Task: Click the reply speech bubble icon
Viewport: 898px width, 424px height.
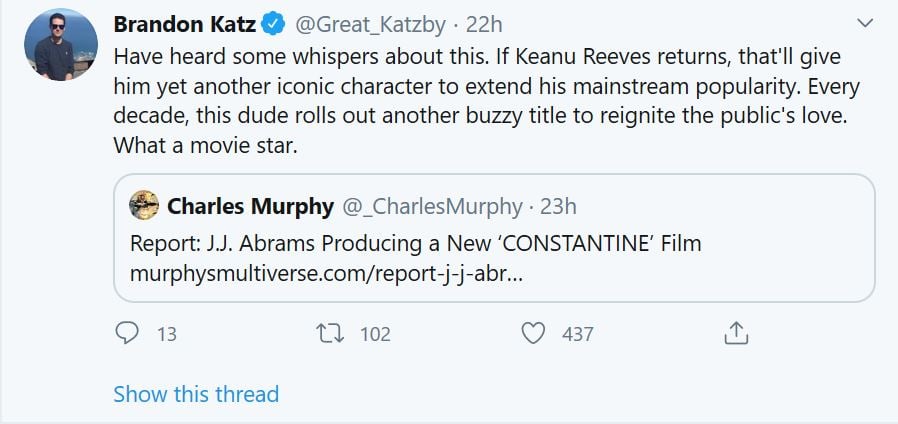Action: tap(127, 333)
